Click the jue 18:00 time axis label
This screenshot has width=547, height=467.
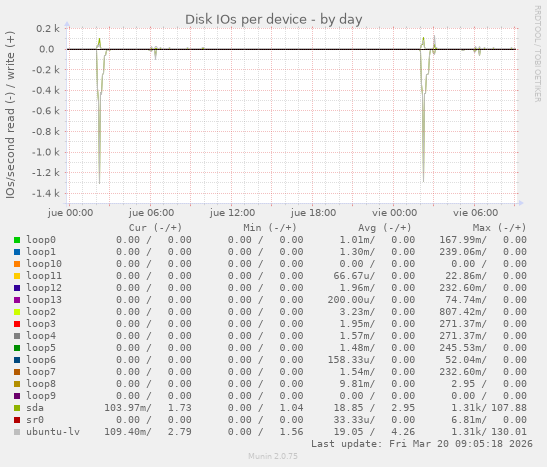pyautogui.click(x=313, y=213)
